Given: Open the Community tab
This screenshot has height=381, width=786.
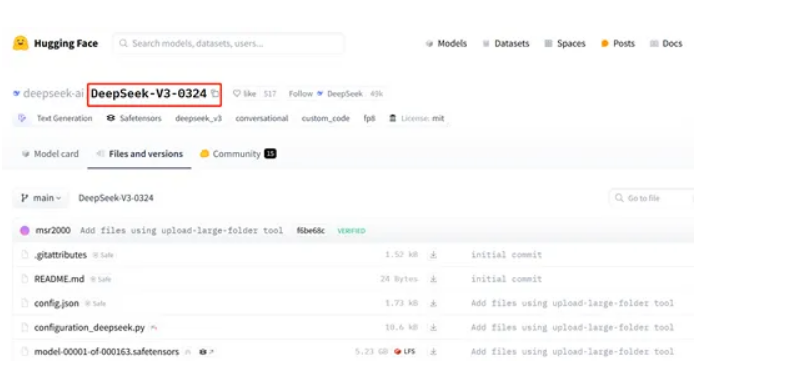Looking at the screenshot, I should point(238,154).
